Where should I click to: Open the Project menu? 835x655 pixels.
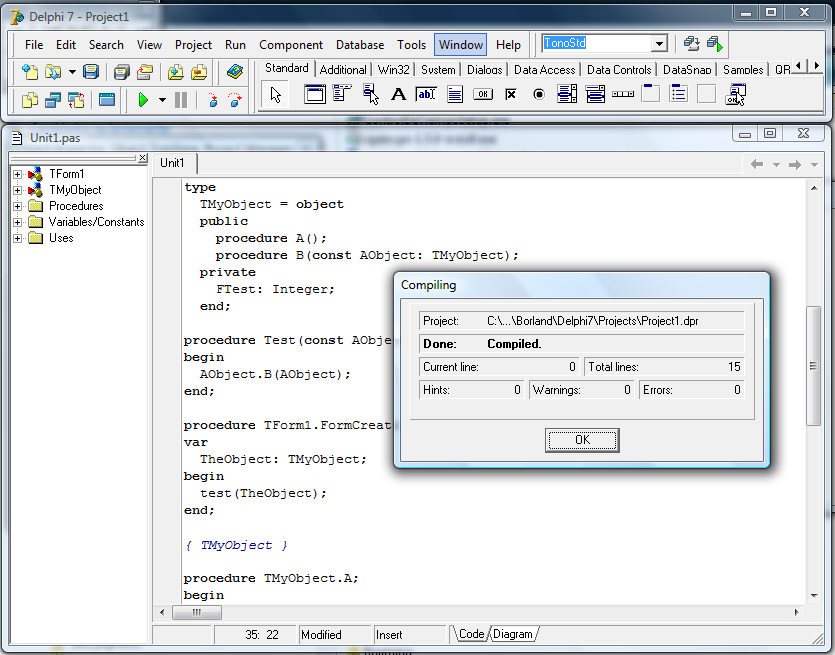(x=193, y=45)
